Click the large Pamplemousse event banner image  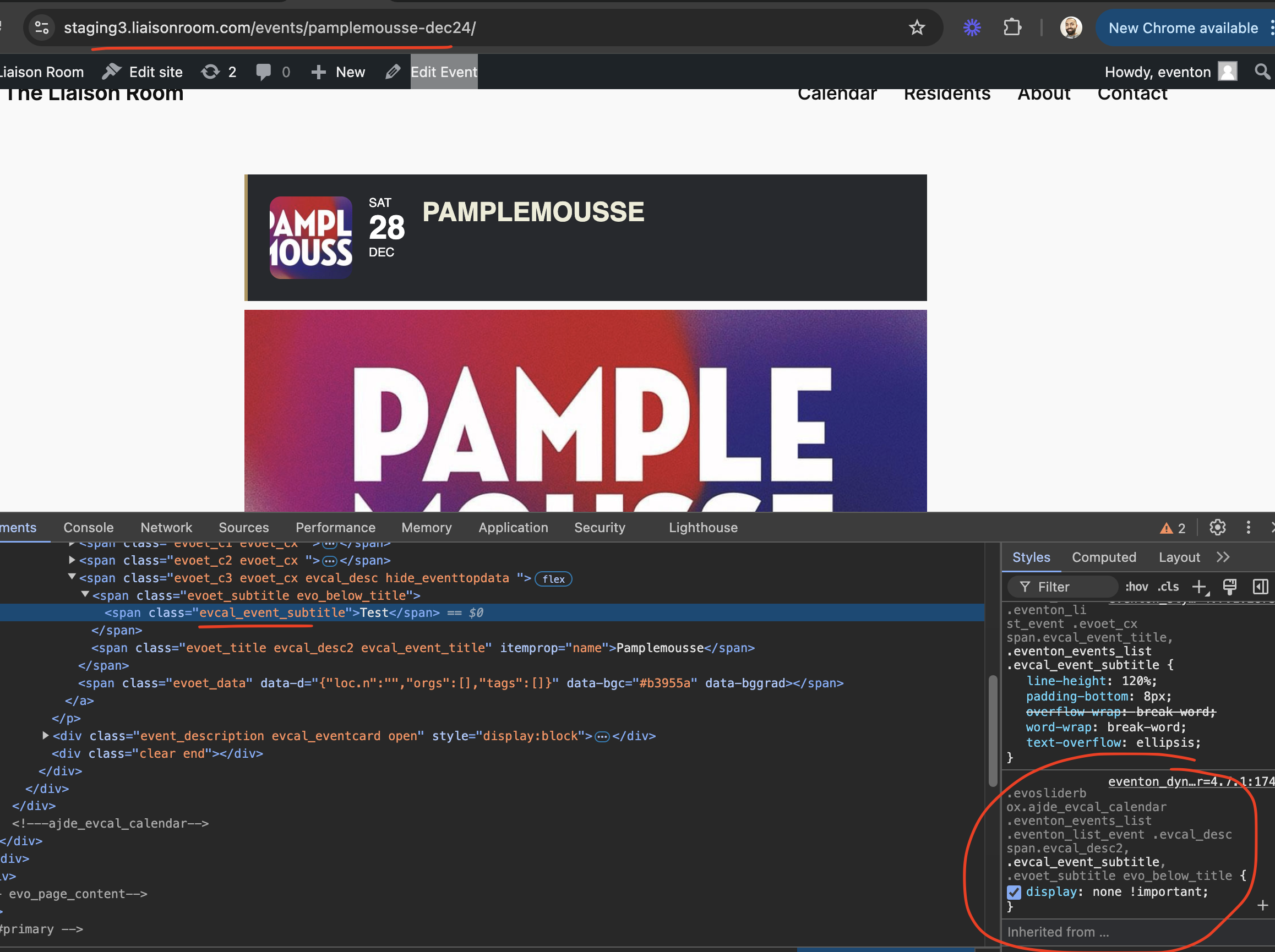tap(586, 411)
